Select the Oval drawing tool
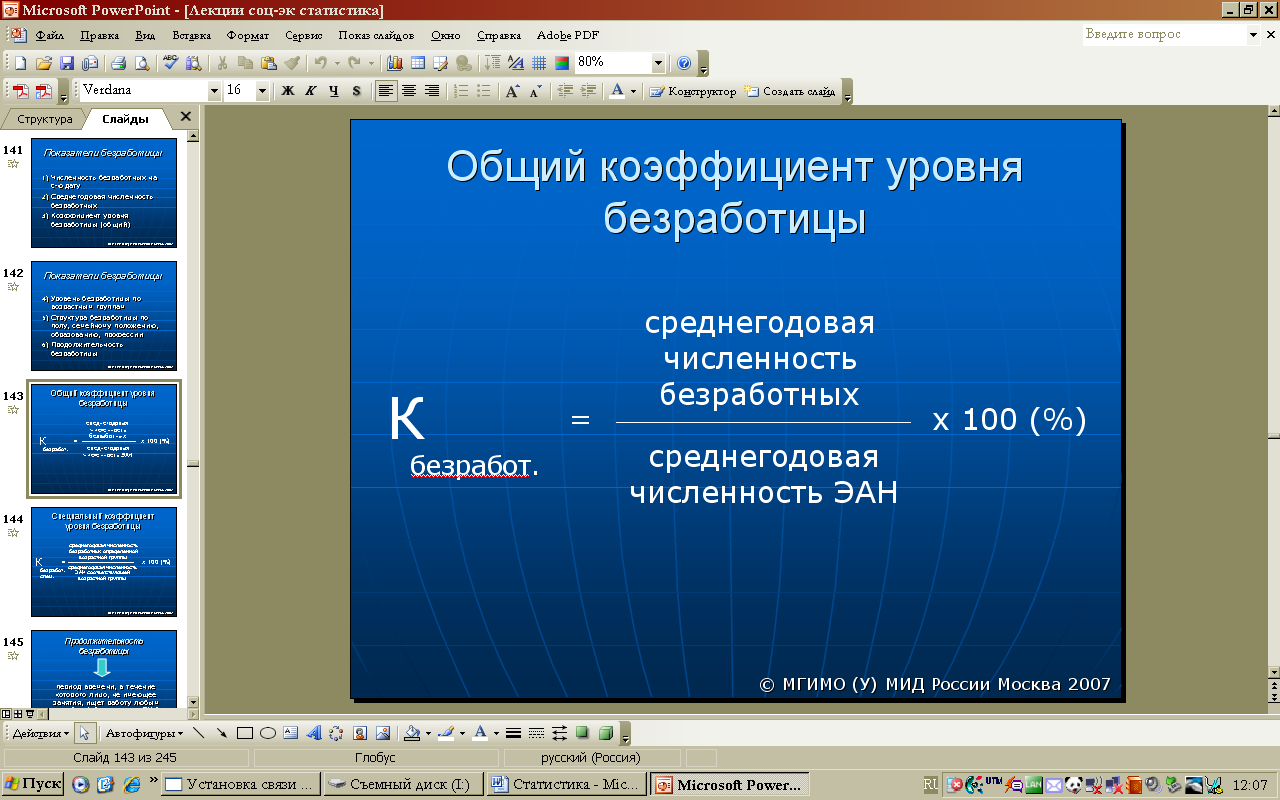Image resolution: width=1280 pixels, height=800 pixels. pos(268,733)
